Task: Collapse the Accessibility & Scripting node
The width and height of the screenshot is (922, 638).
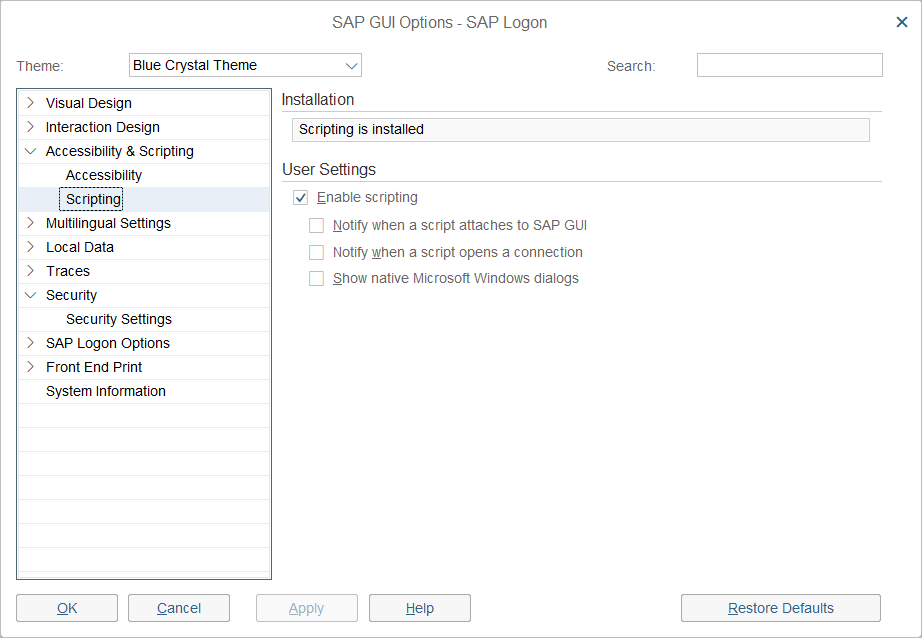Action: pyautogui.click(x=31, y=151)
